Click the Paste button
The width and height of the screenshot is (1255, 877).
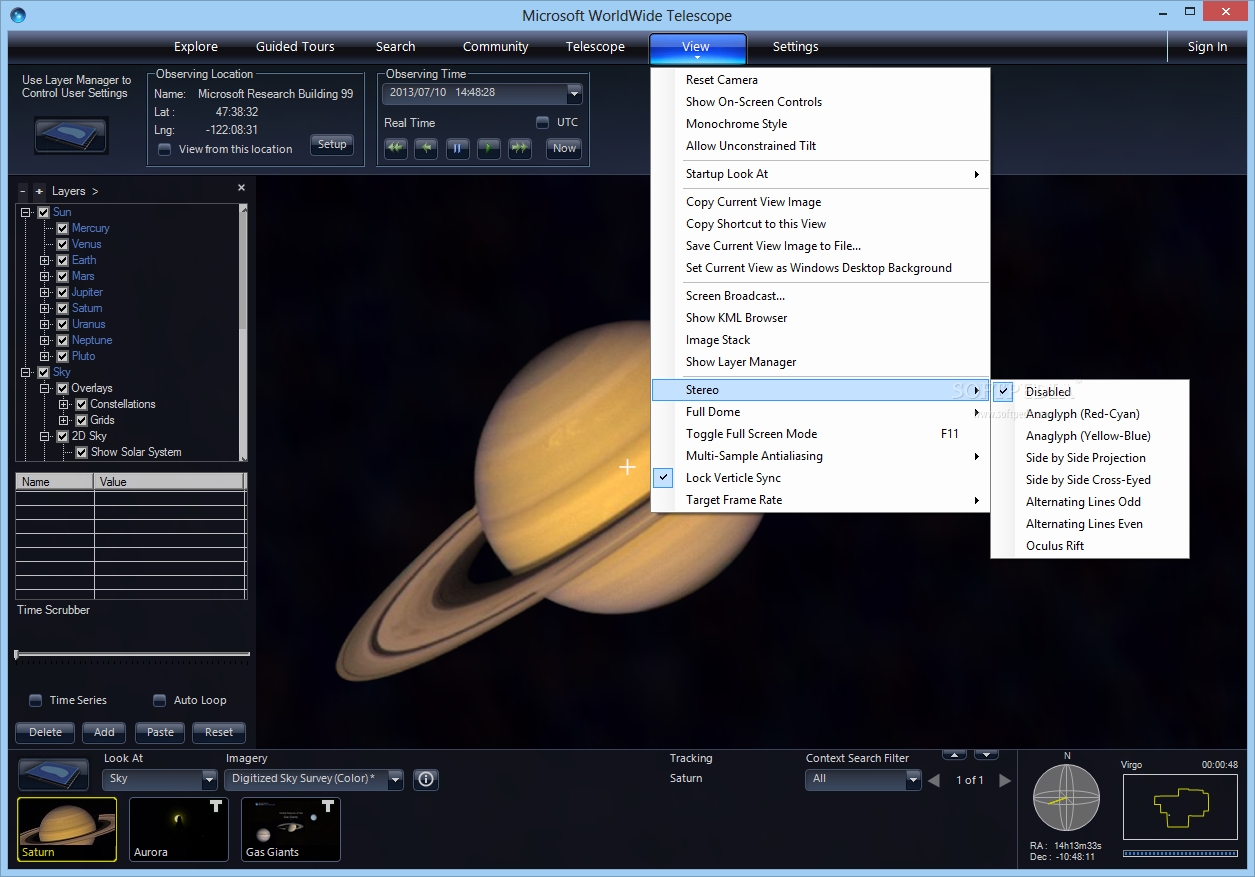(160, 732)
